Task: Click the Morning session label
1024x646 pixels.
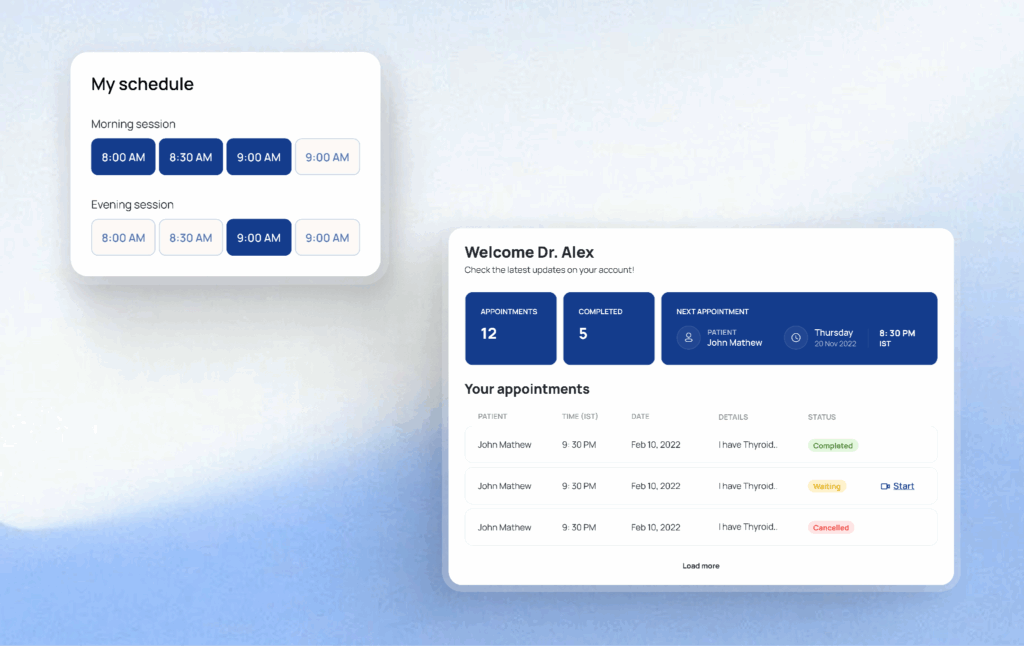Action: [x=133, y=124]
